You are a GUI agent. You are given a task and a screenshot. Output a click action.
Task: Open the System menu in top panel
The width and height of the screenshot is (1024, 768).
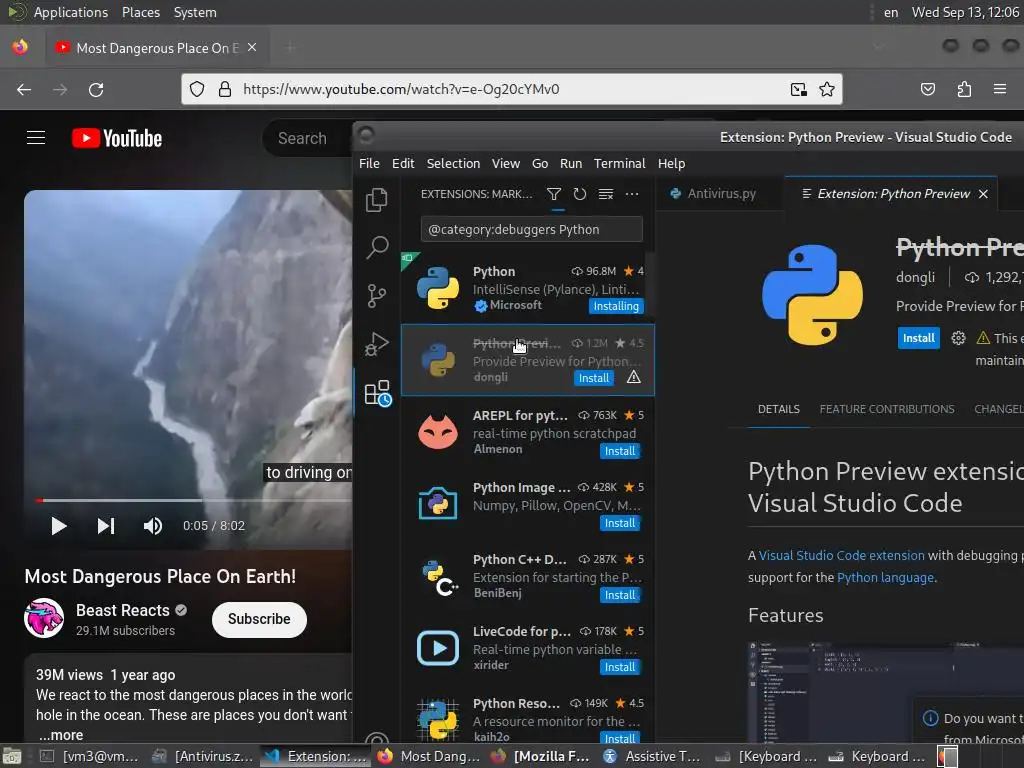(x=195, y=12)
